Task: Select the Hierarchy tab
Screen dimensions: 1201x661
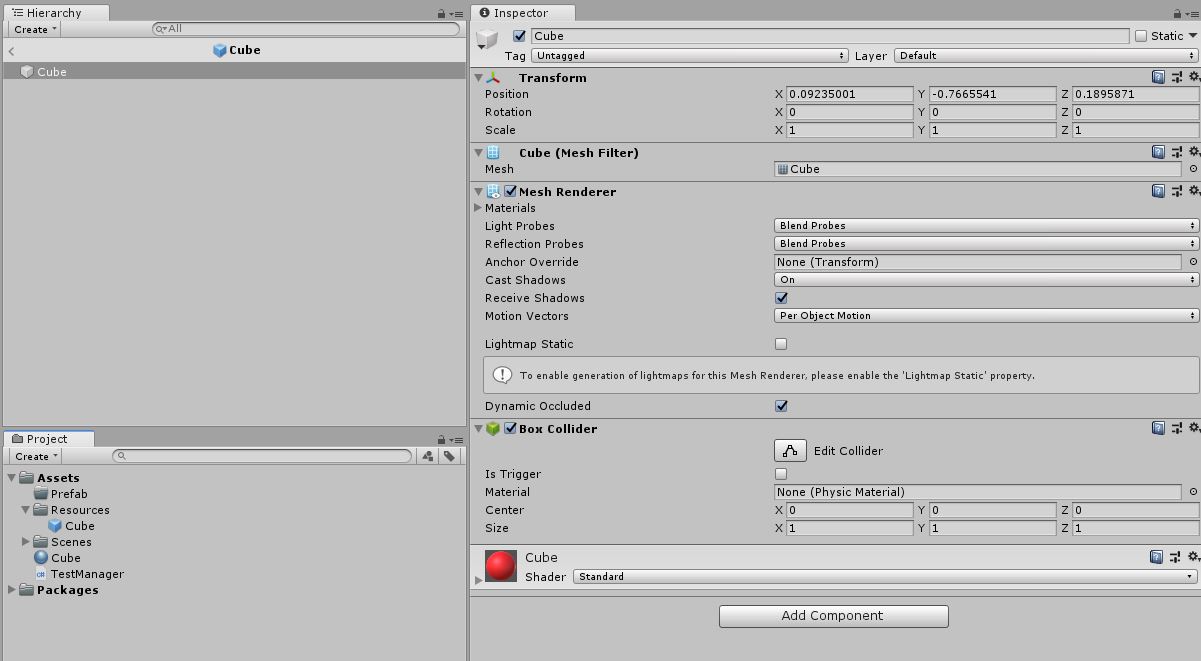Action: click(x=54, y=13)
